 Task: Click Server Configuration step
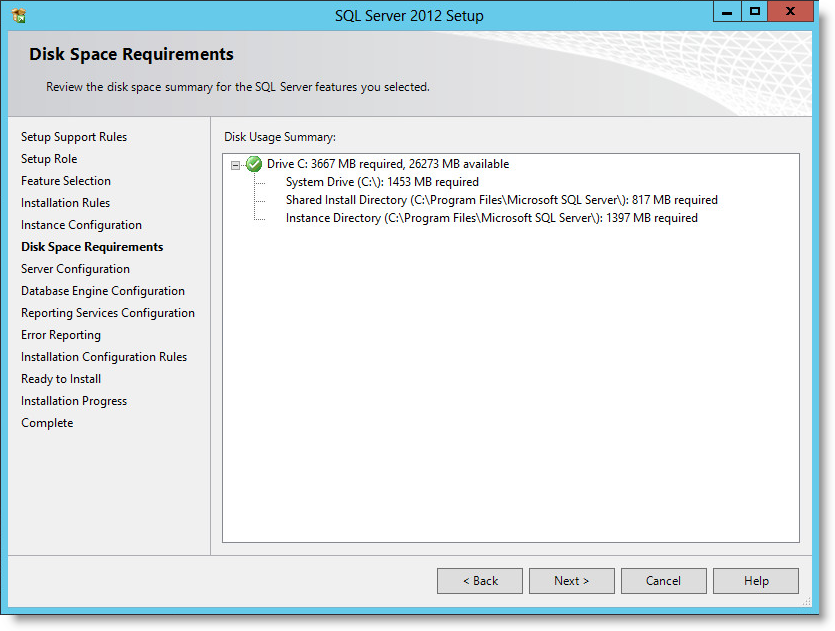pyautogui.click(x=76, y=269)
